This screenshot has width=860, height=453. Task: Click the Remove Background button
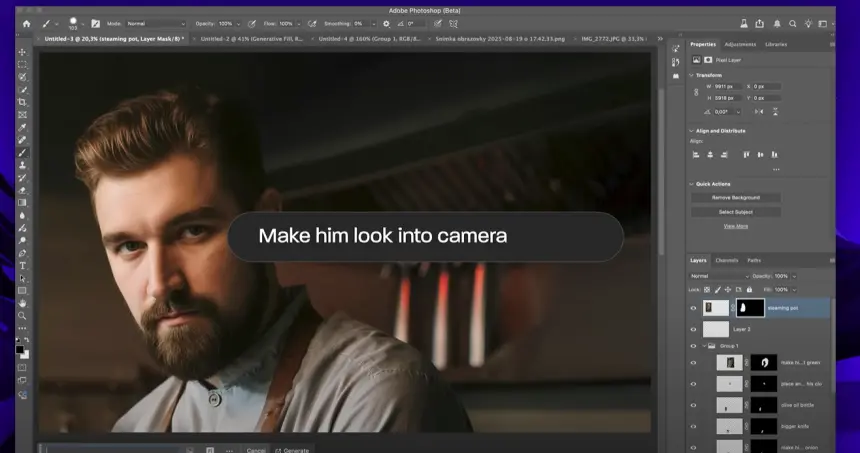736,197
